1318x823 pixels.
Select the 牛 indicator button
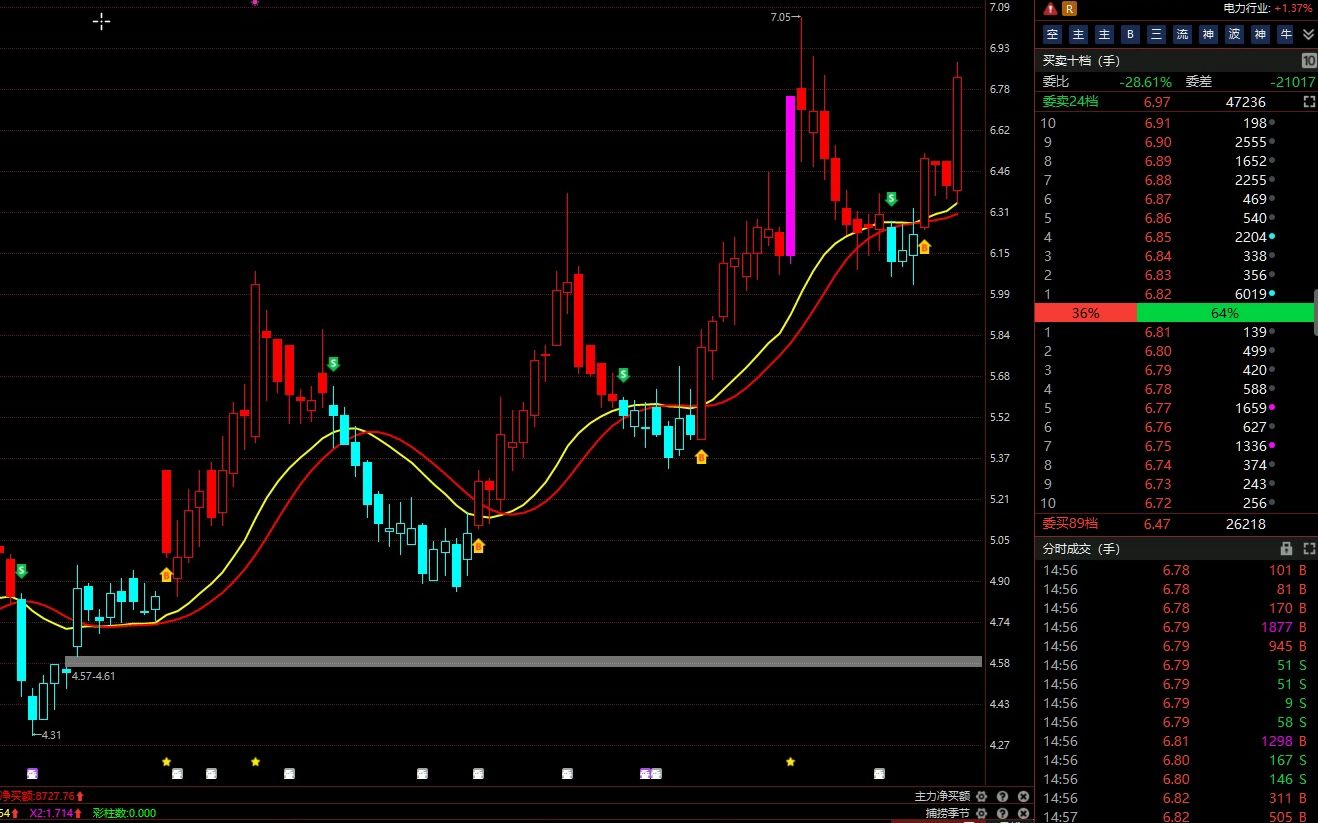pyautogui.click(x=1286, y=34)
